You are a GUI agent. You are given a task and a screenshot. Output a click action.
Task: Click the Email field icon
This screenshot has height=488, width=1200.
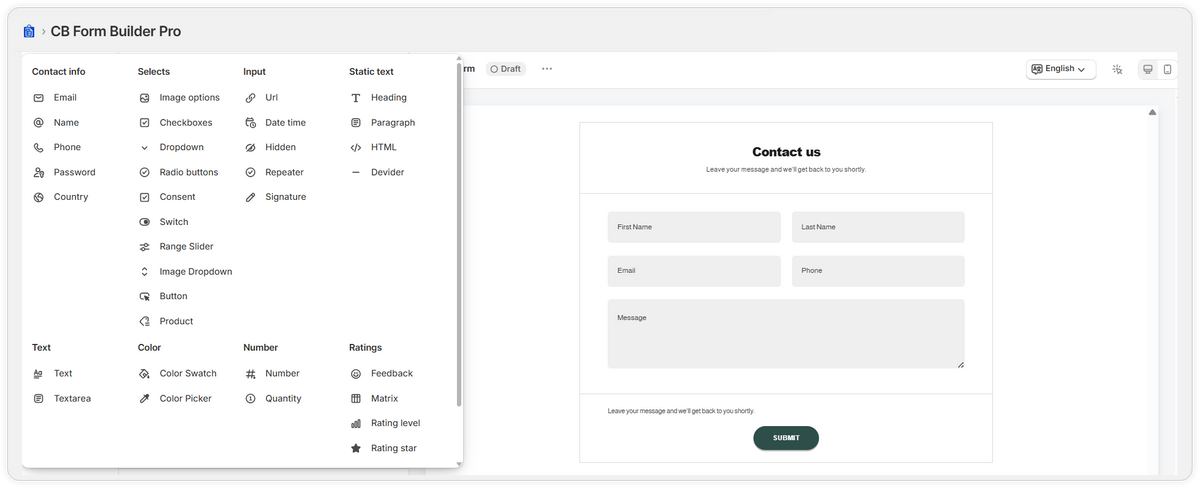point(38,98)
